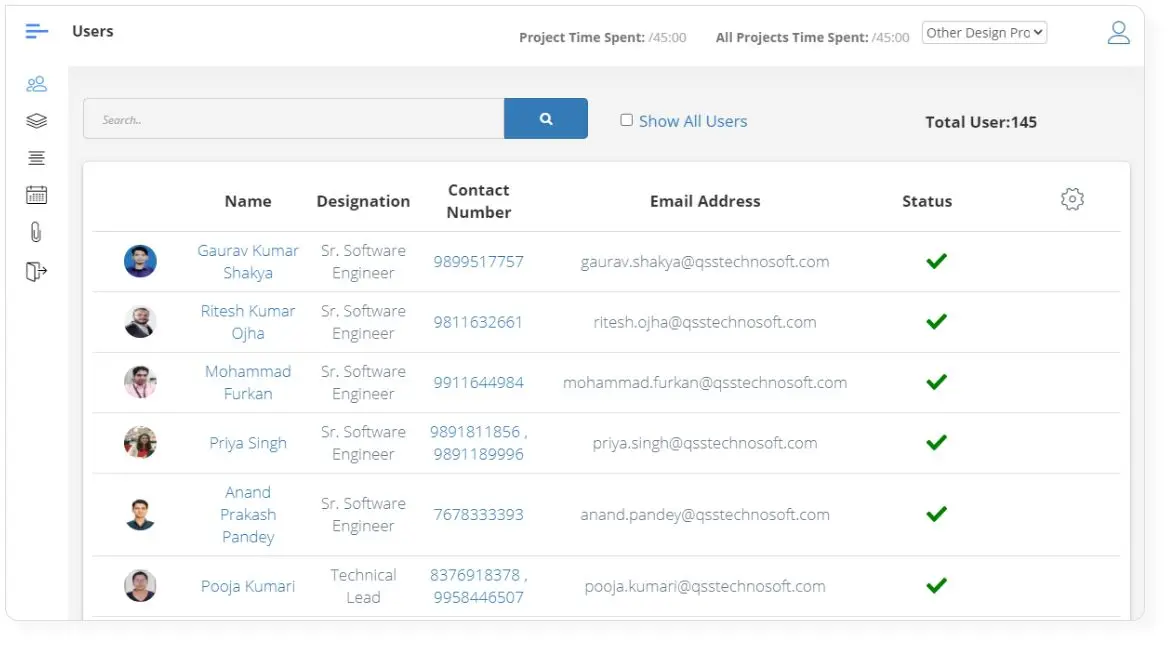Click status checkmark for Anand Prakash Pandey
Image resolution: width=1170 pixels, height=646 pixels.
tap(936, 514)
